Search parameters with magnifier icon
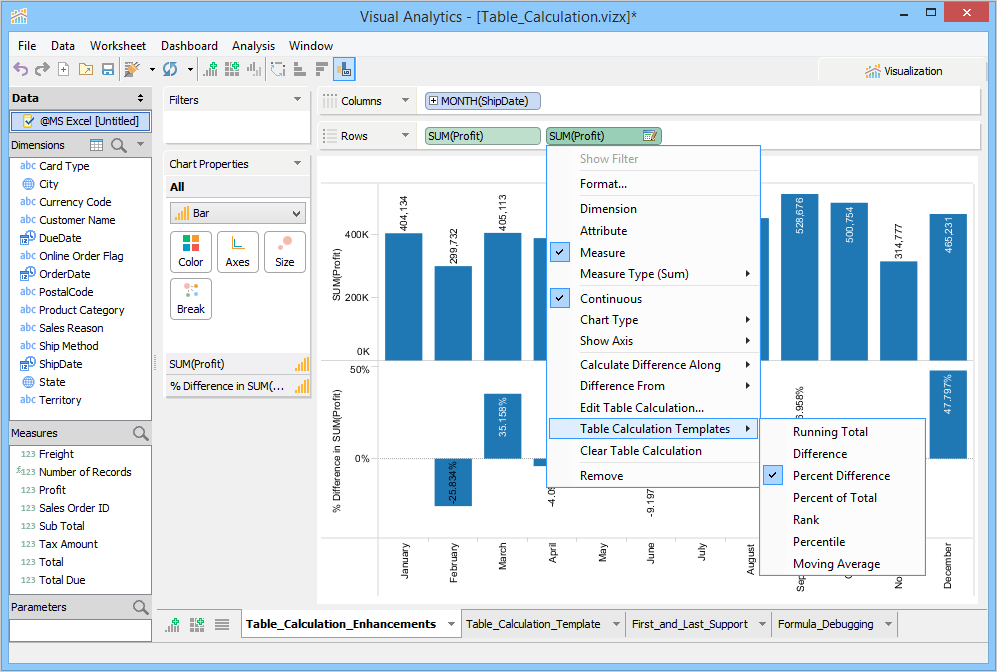Screen dimensions: 997x672 pos(141,607)
